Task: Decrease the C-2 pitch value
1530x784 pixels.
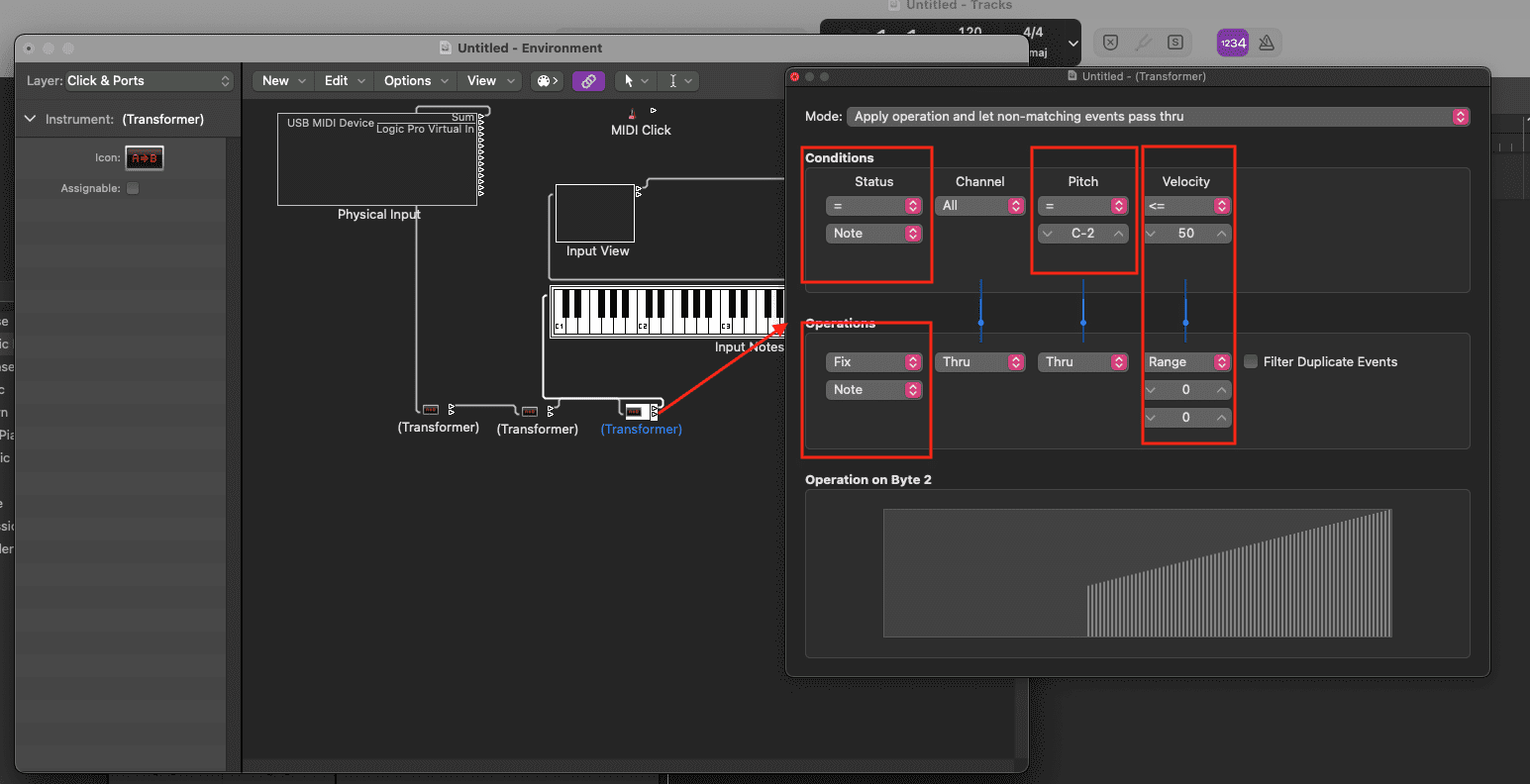Action: click(1047, 234)
